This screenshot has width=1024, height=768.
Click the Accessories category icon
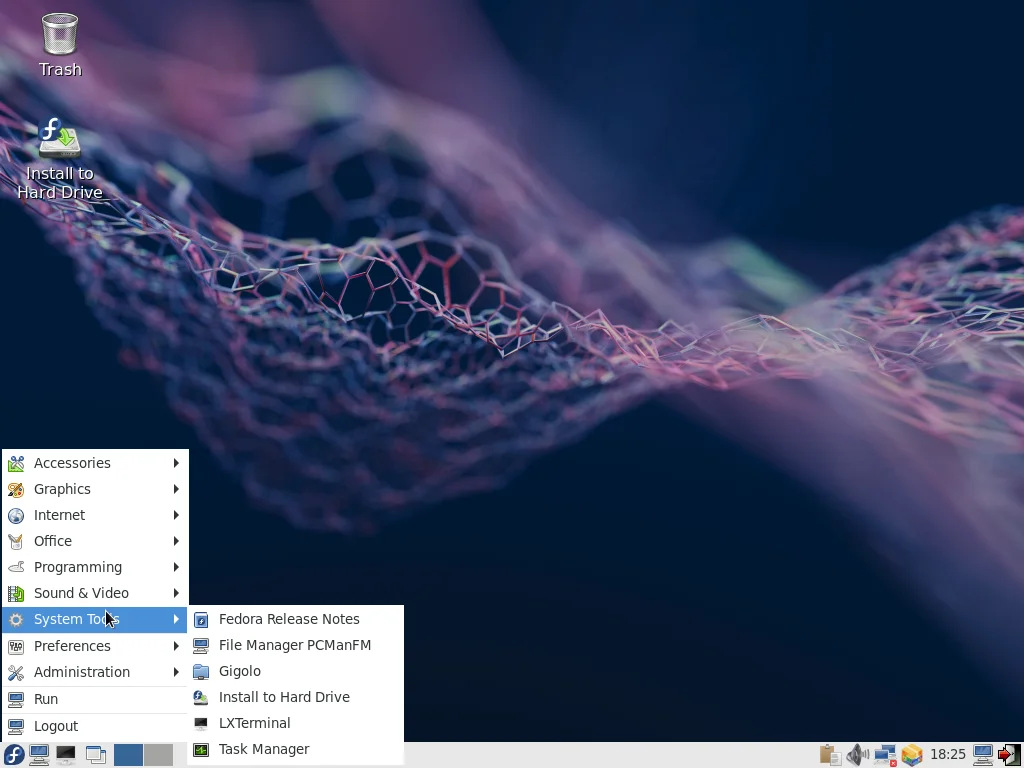pos(16,463)
